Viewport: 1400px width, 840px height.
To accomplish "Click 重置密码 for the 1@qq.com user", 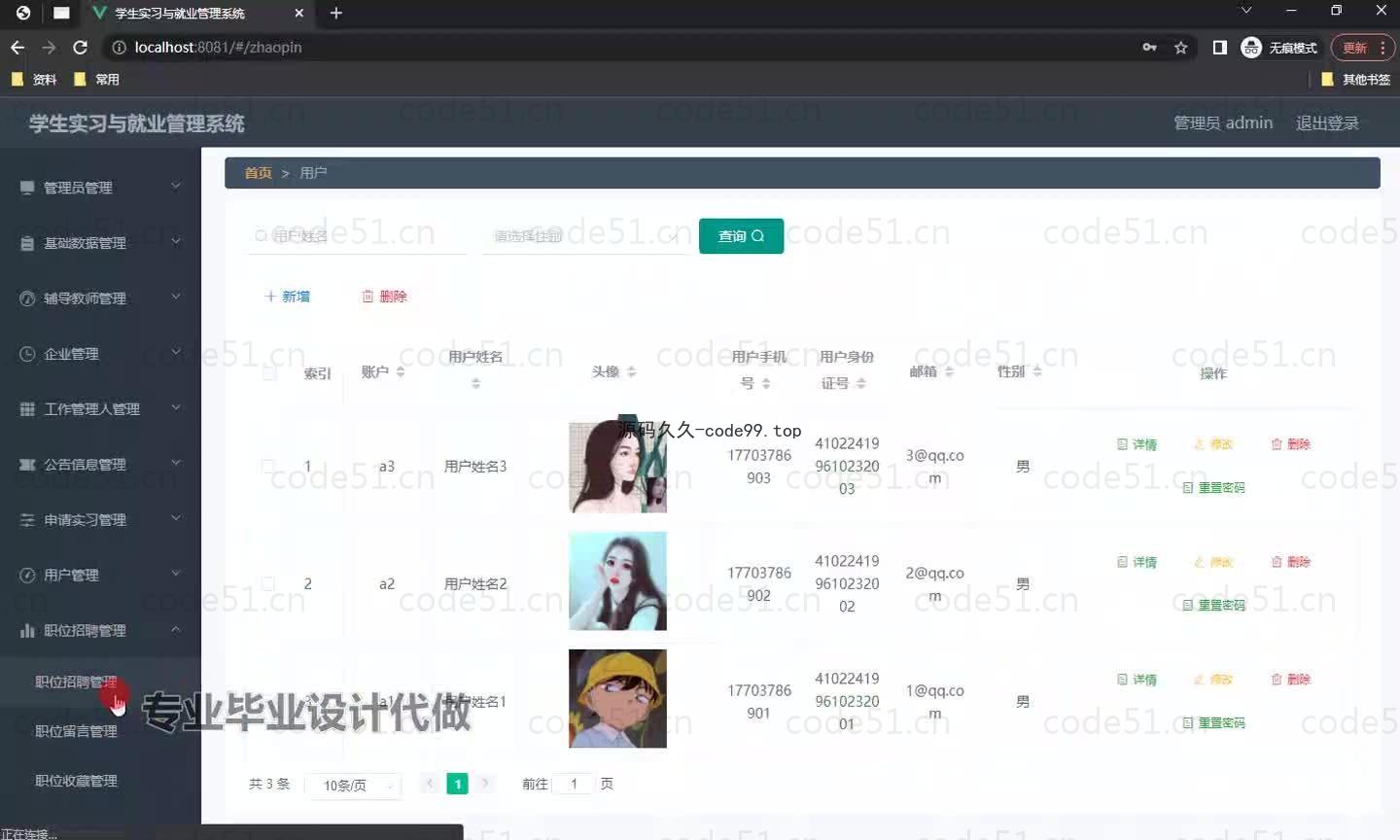I will [x=1213, y=722].
